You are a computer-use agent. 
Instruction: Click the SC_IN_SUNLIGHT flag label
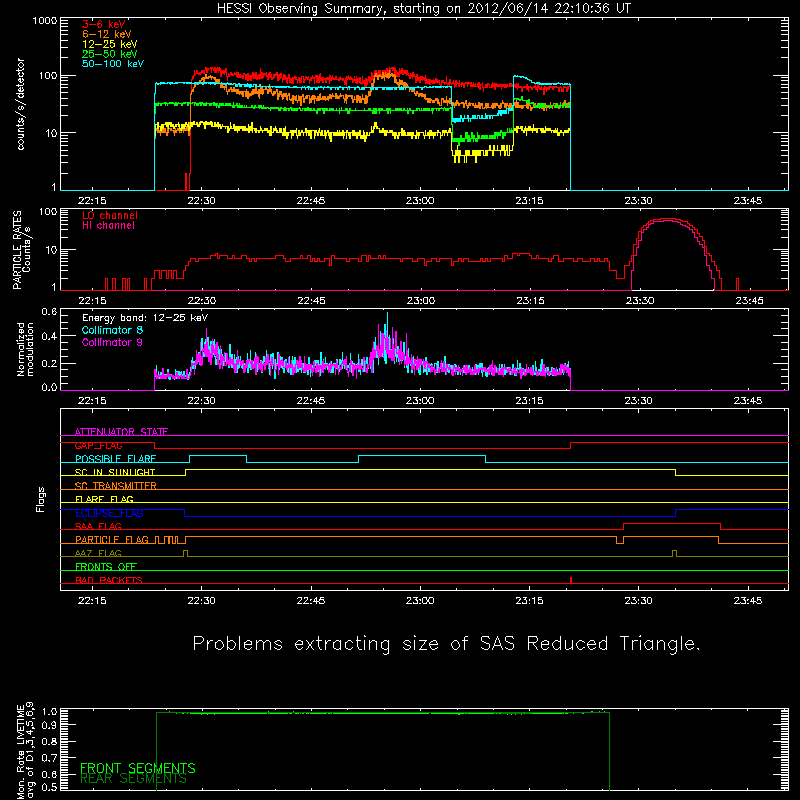(x=115, y=472)
